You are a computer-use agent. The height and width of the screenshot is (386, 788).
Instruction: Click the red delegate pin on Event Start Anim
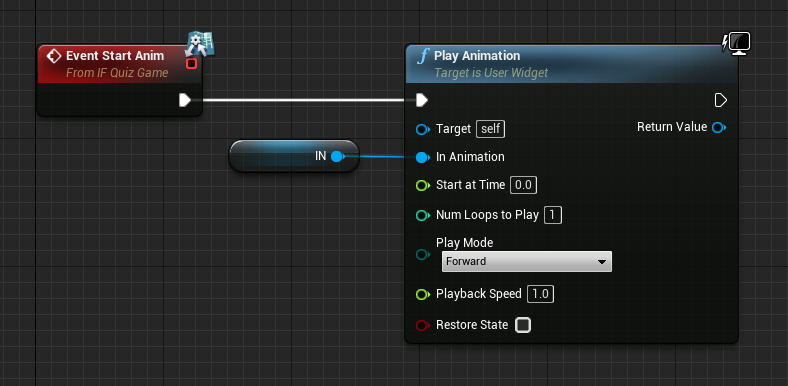point(191,64)
